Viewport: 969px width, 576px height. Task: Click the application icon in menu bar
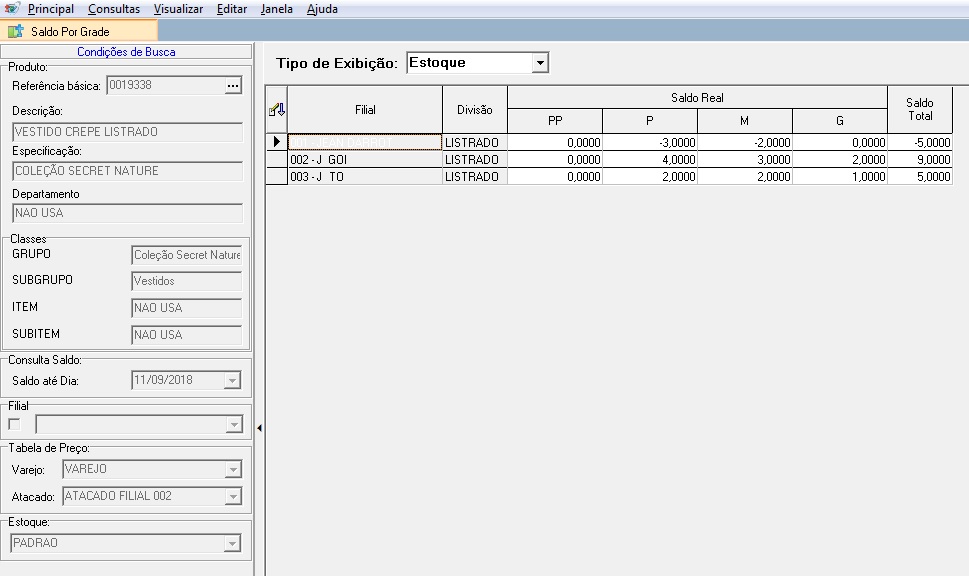click(x=12, y=9)
